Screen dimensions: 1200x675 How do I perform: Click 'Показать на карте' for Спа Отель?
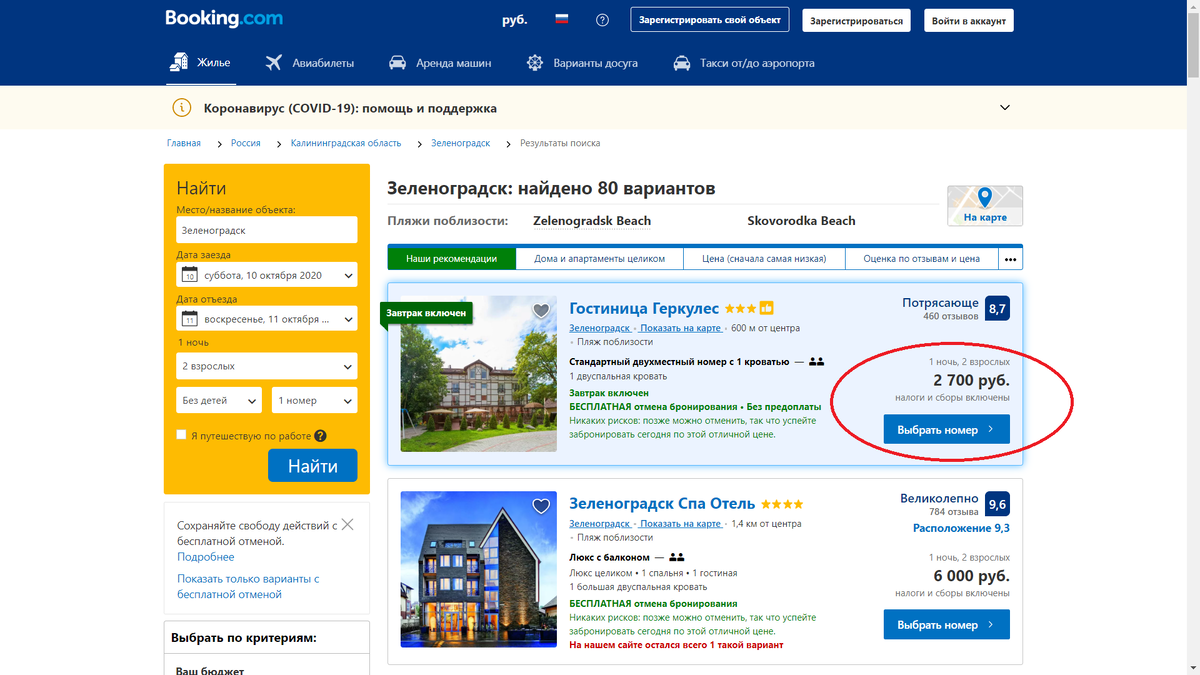(x=680, y=523)
